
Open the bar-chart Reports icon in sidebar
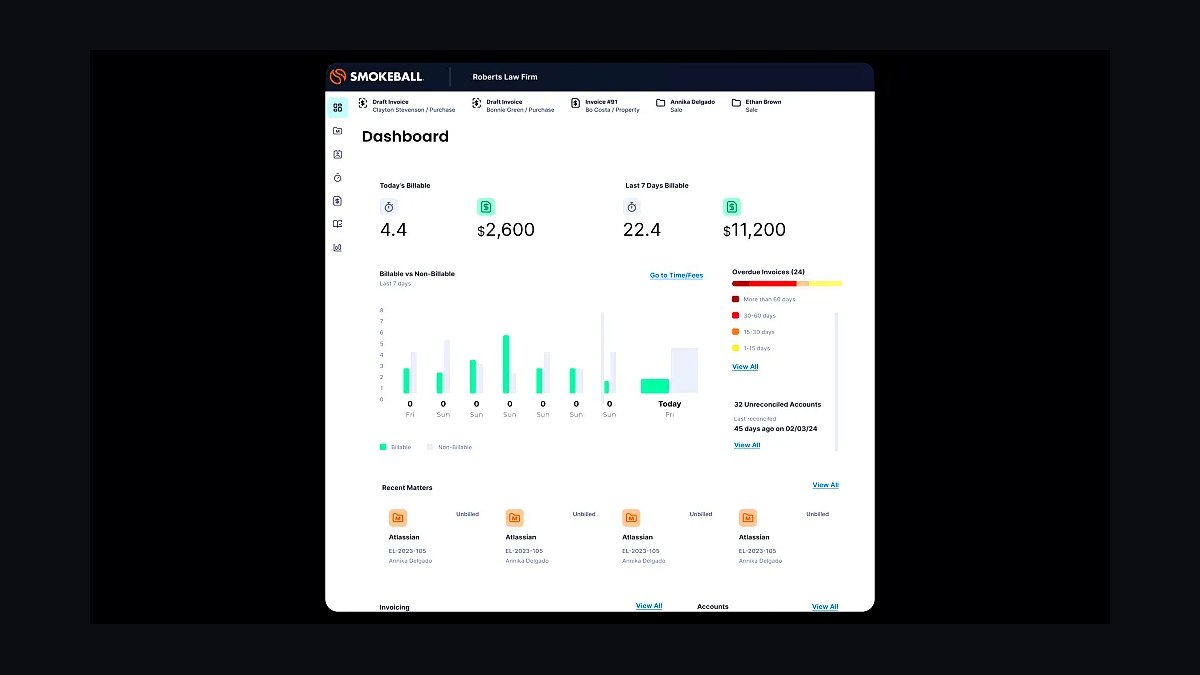(338, 247)
